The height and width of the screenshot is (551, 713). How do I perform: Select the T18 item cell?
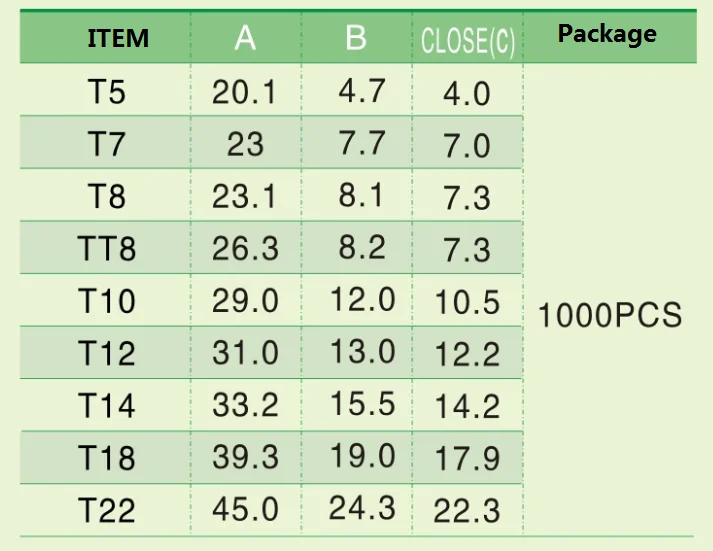click(x=106, y=458)
